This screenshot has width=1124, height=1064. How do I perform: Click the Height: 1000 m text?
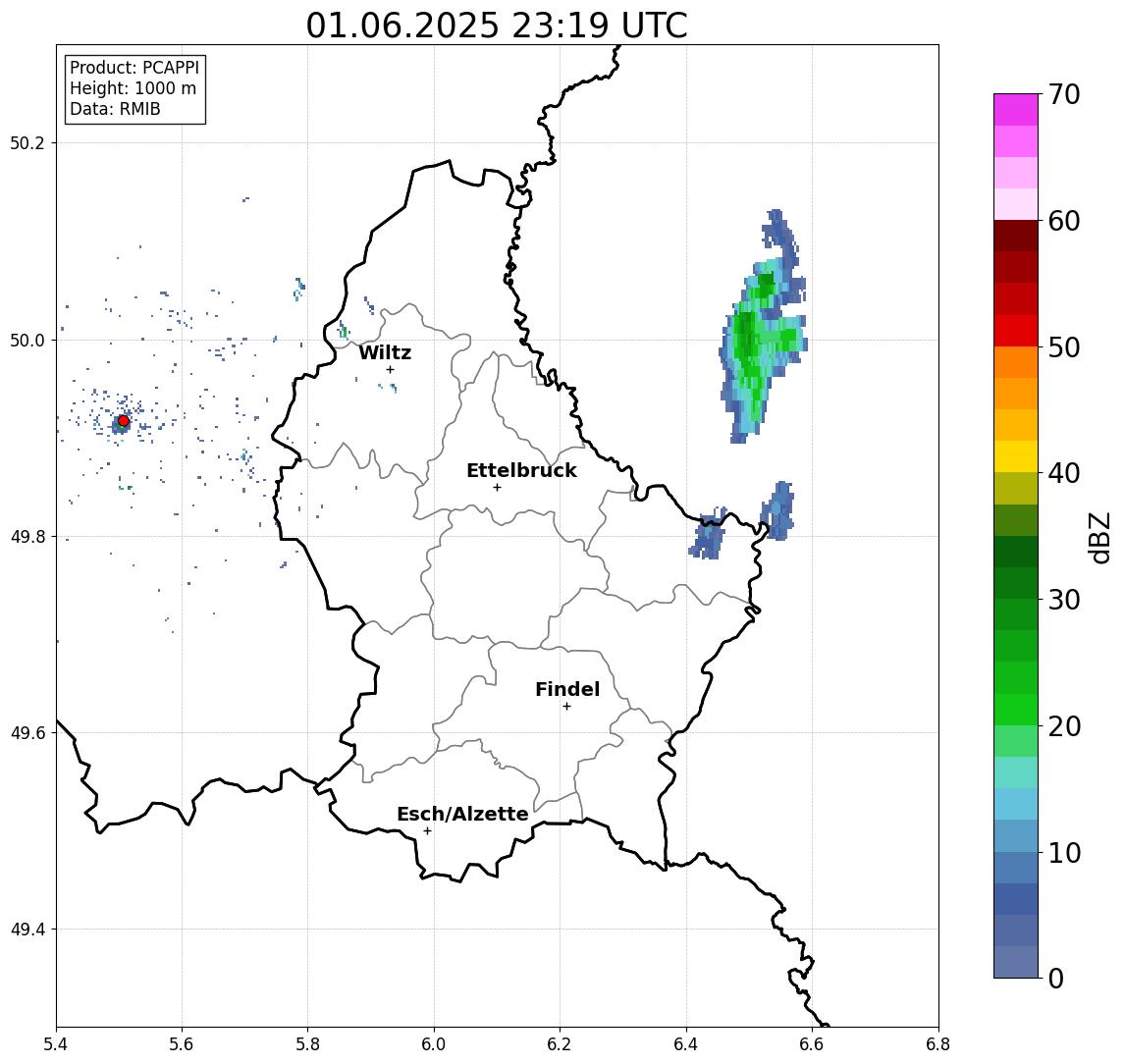tap(133, 88)
